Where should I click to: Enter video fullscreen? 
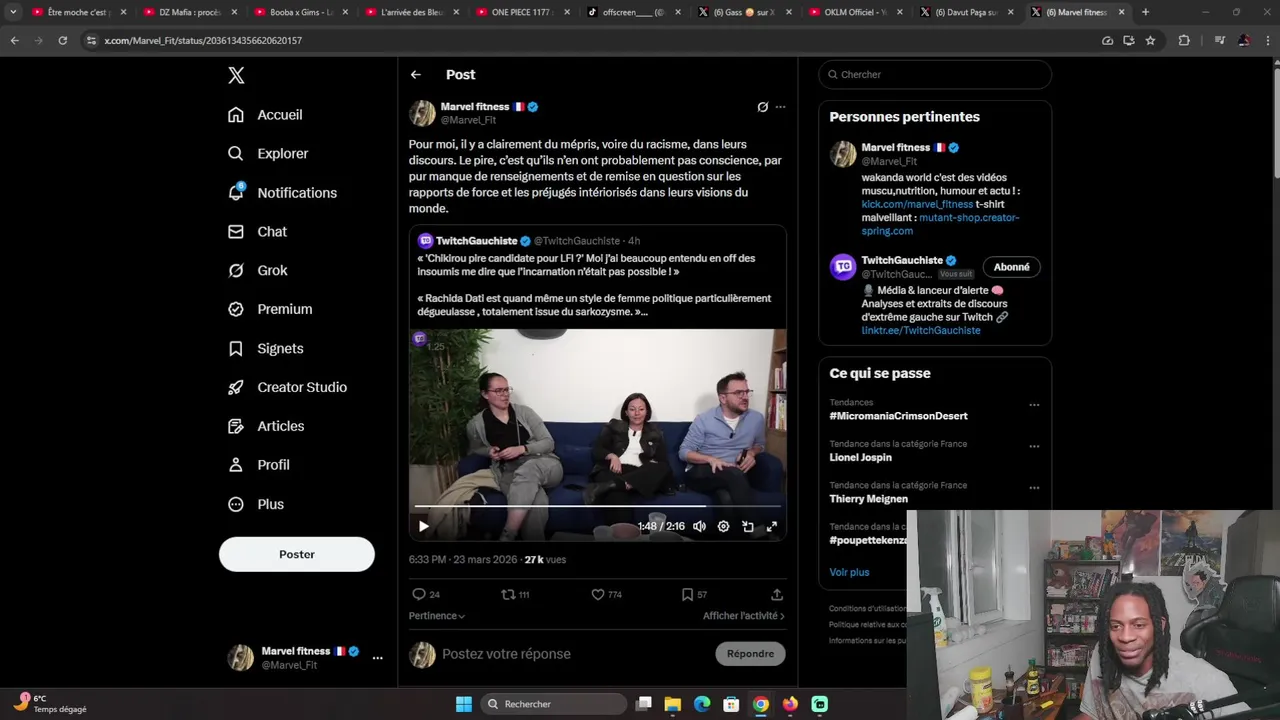click(772, 526)
